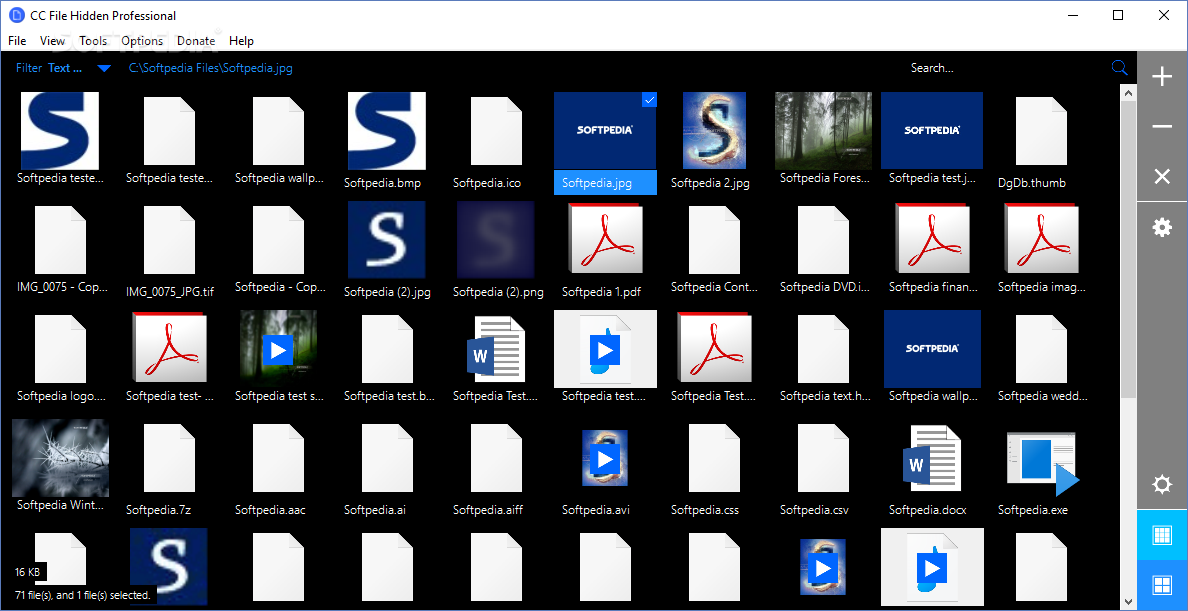Click the Softpedia finan... file name
The width and height of the screenshot is (1188, 611).
pyautogui.click(x=933, y=287)
